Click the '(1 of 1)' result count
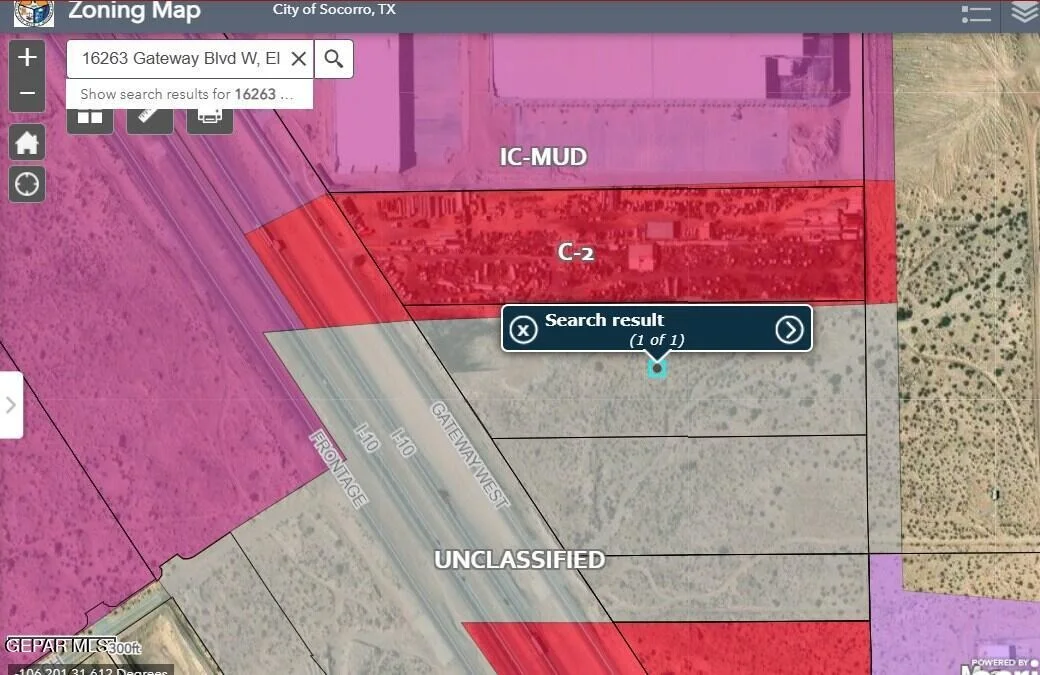The height and width of the screenshot is (675, 1040). pyautogui.click(x=657, y=339)
